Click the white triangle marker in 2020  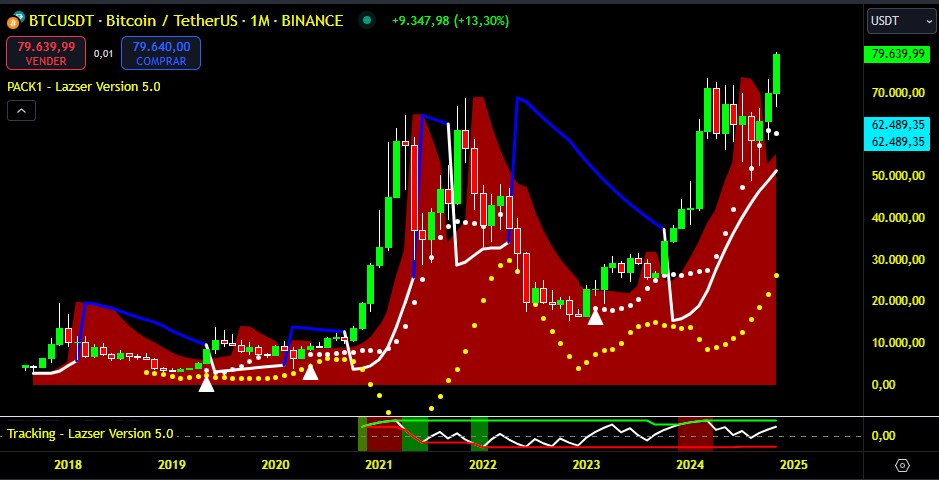310,372
